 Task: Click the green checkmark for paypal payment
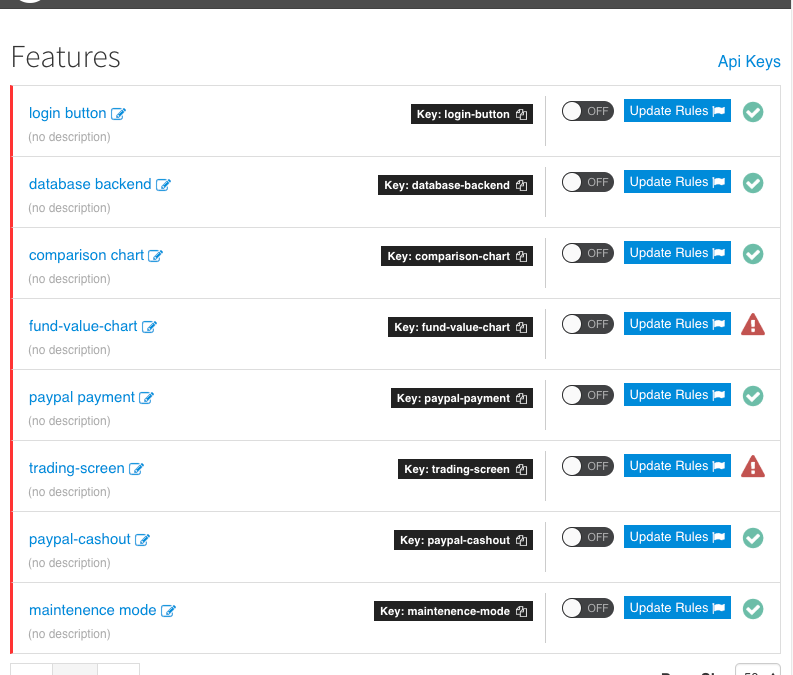coord(753,396)
